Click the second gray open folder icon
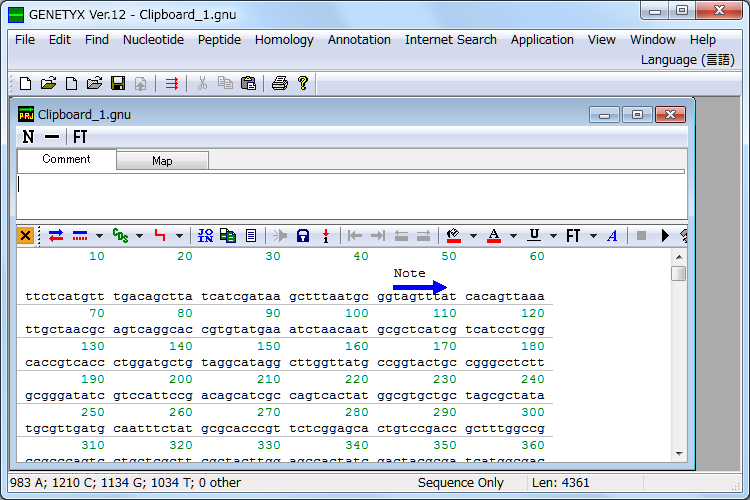Viewport: 750px width, 500px height. 94,83
